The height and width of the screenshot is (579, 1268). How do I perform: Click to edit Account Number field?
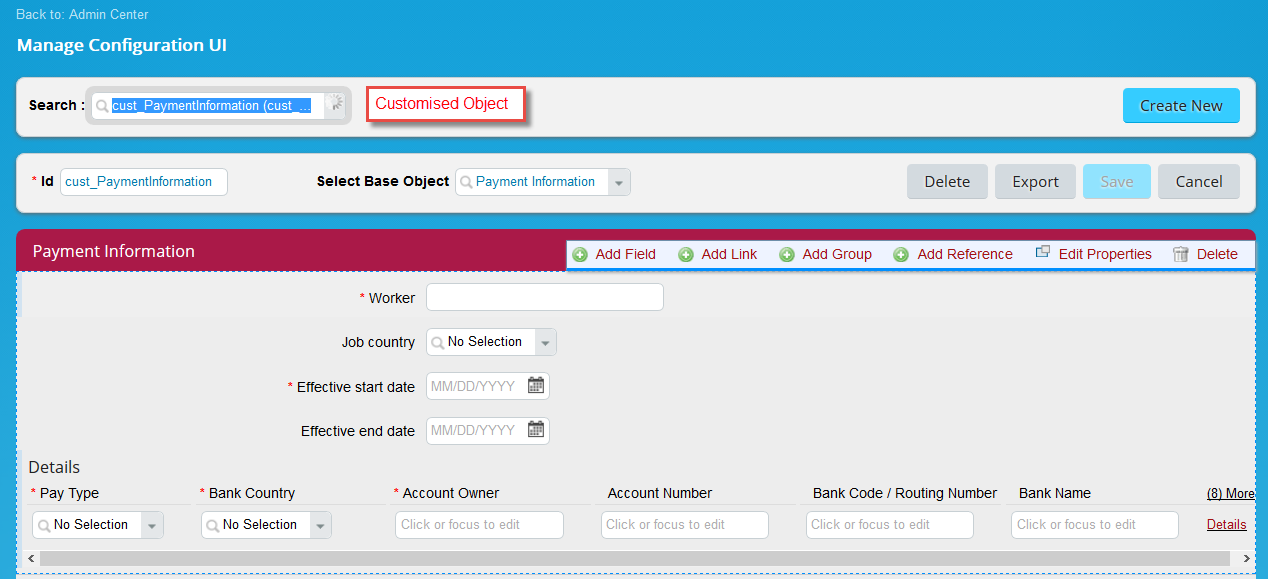(x=685, y=525)
